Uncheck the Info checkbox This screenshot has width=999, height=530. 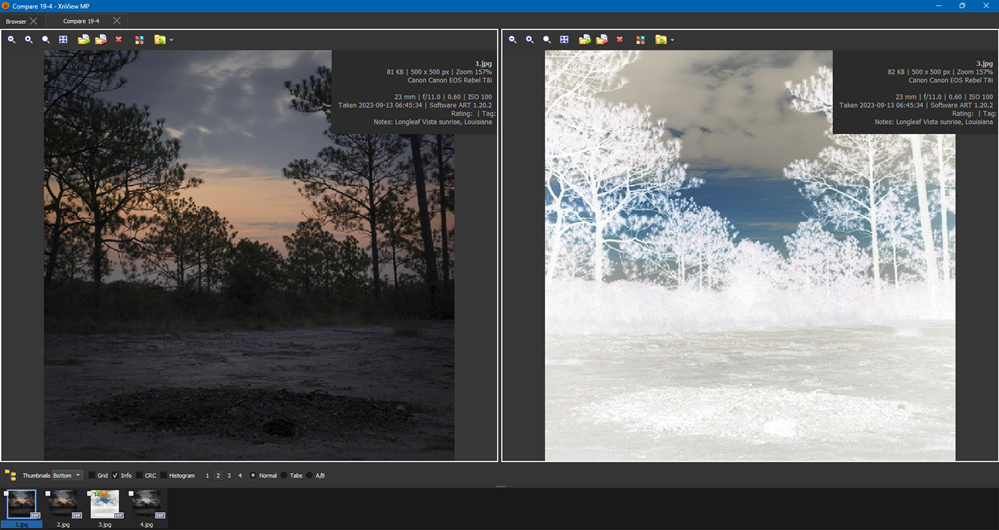click(x=116, y=475)
